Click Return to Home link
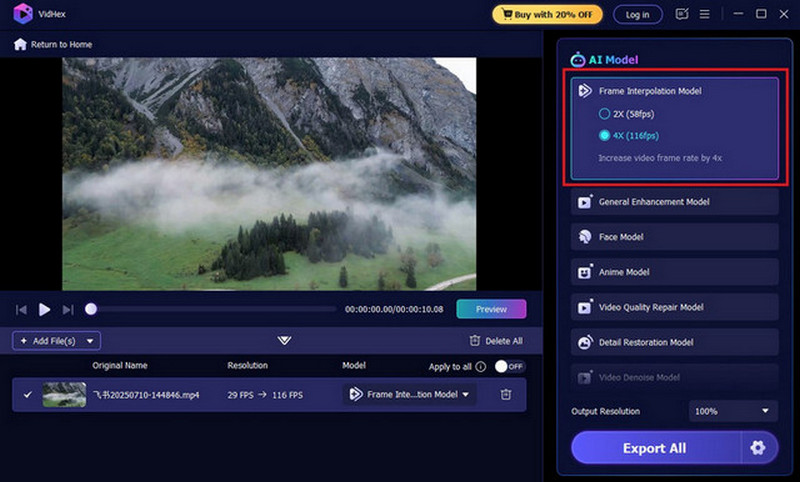 pos(62,44)
